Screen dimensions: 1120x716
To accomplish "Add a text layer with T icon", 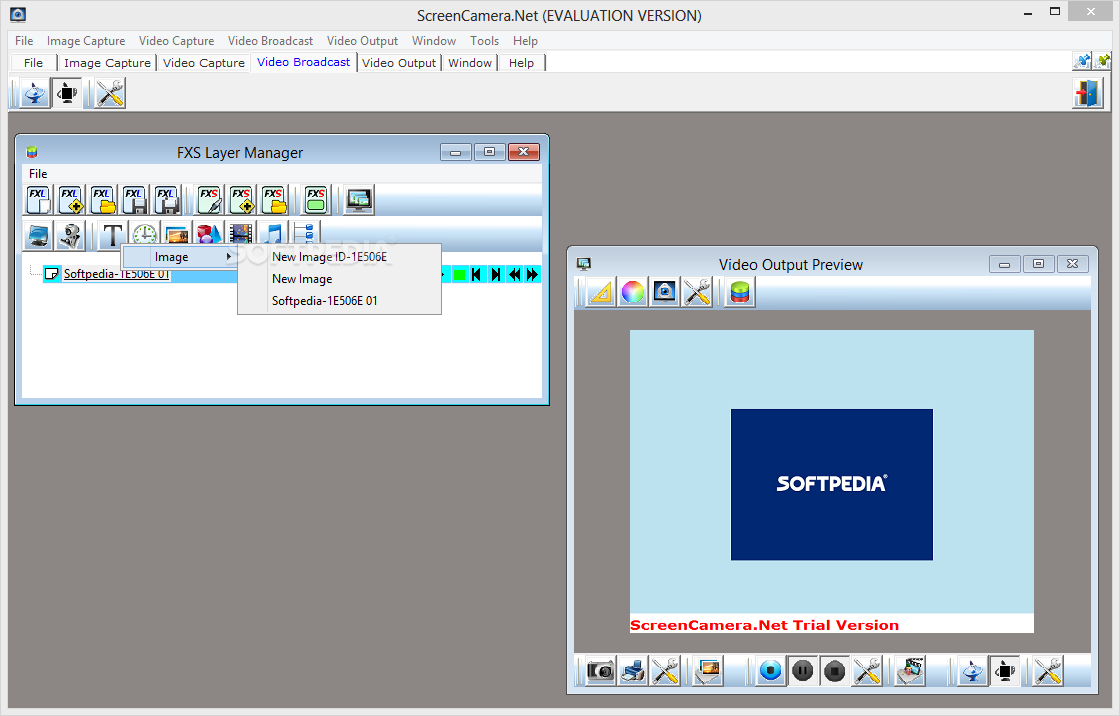I will [x=112, y=234].
